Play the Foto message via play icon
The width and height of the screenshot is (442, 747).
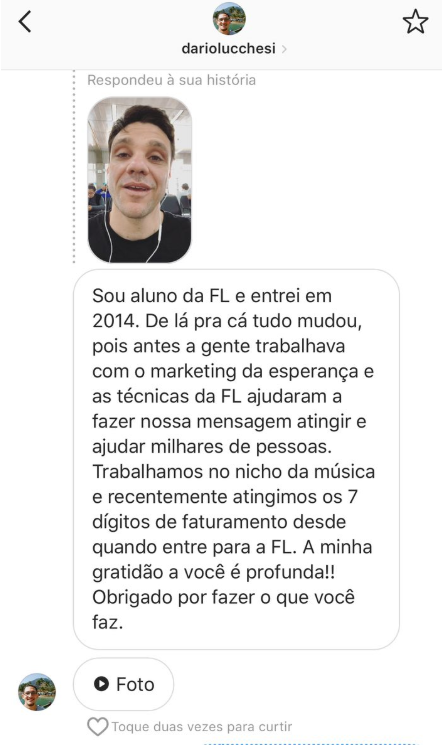coord(101,684)
